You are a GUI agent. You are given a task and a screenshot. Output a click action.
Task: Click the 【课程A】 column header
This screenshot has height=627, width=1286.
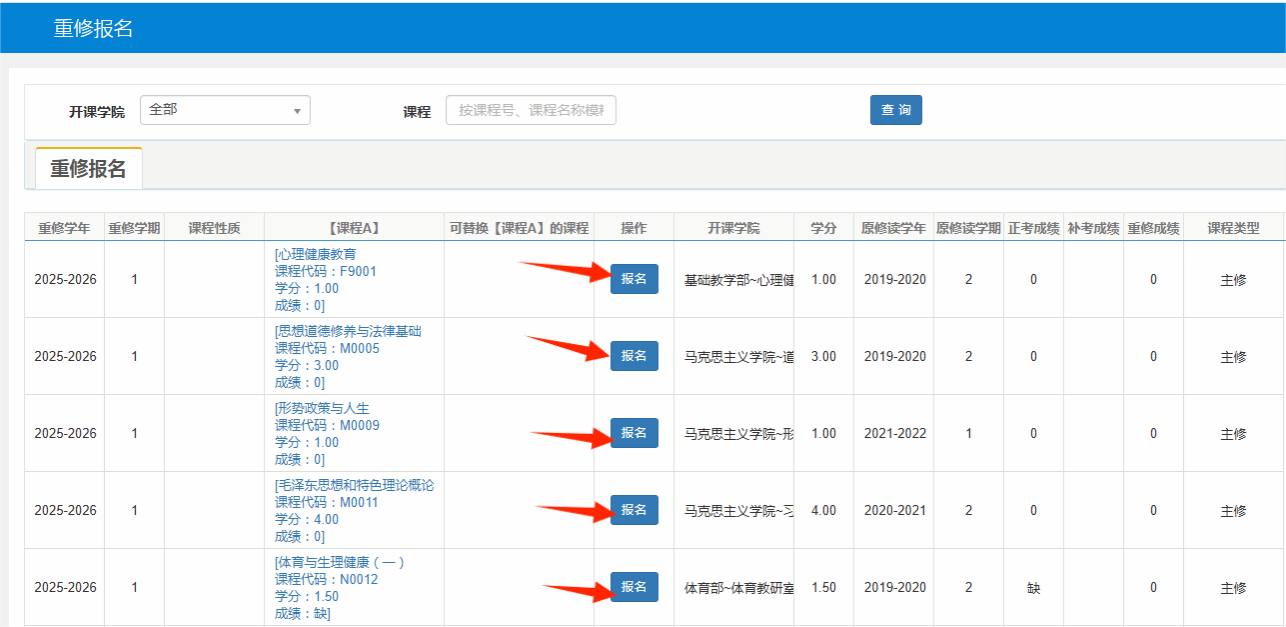(354, 228)
